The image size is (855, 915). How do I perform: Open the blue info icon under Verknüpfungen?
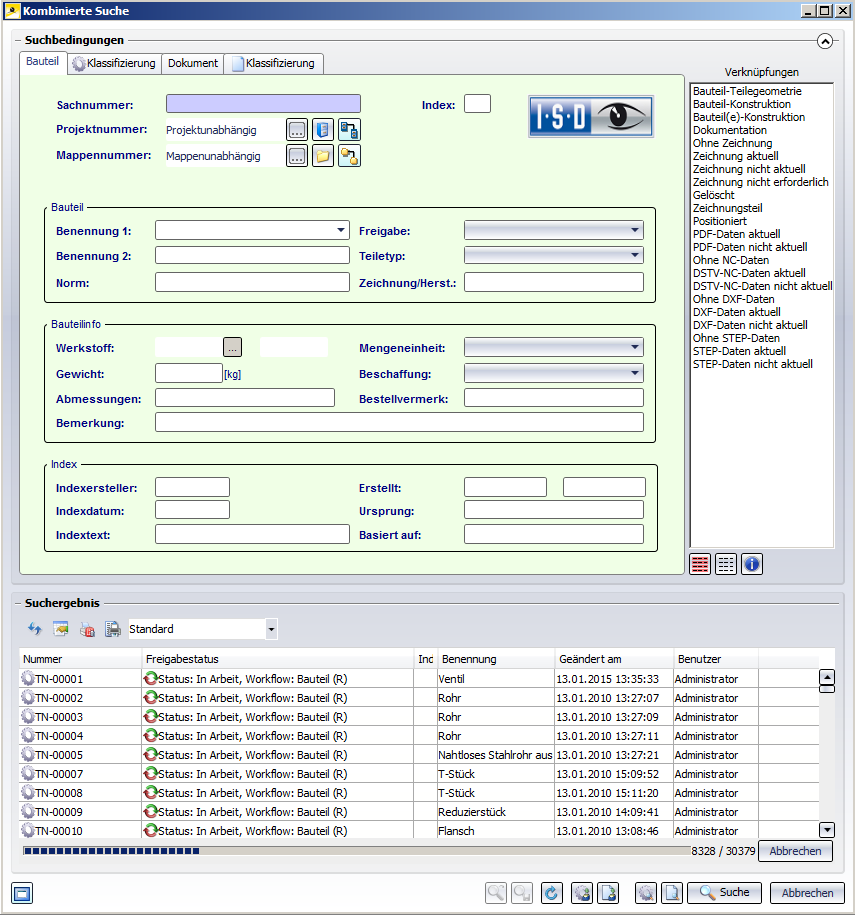point(752,564)
